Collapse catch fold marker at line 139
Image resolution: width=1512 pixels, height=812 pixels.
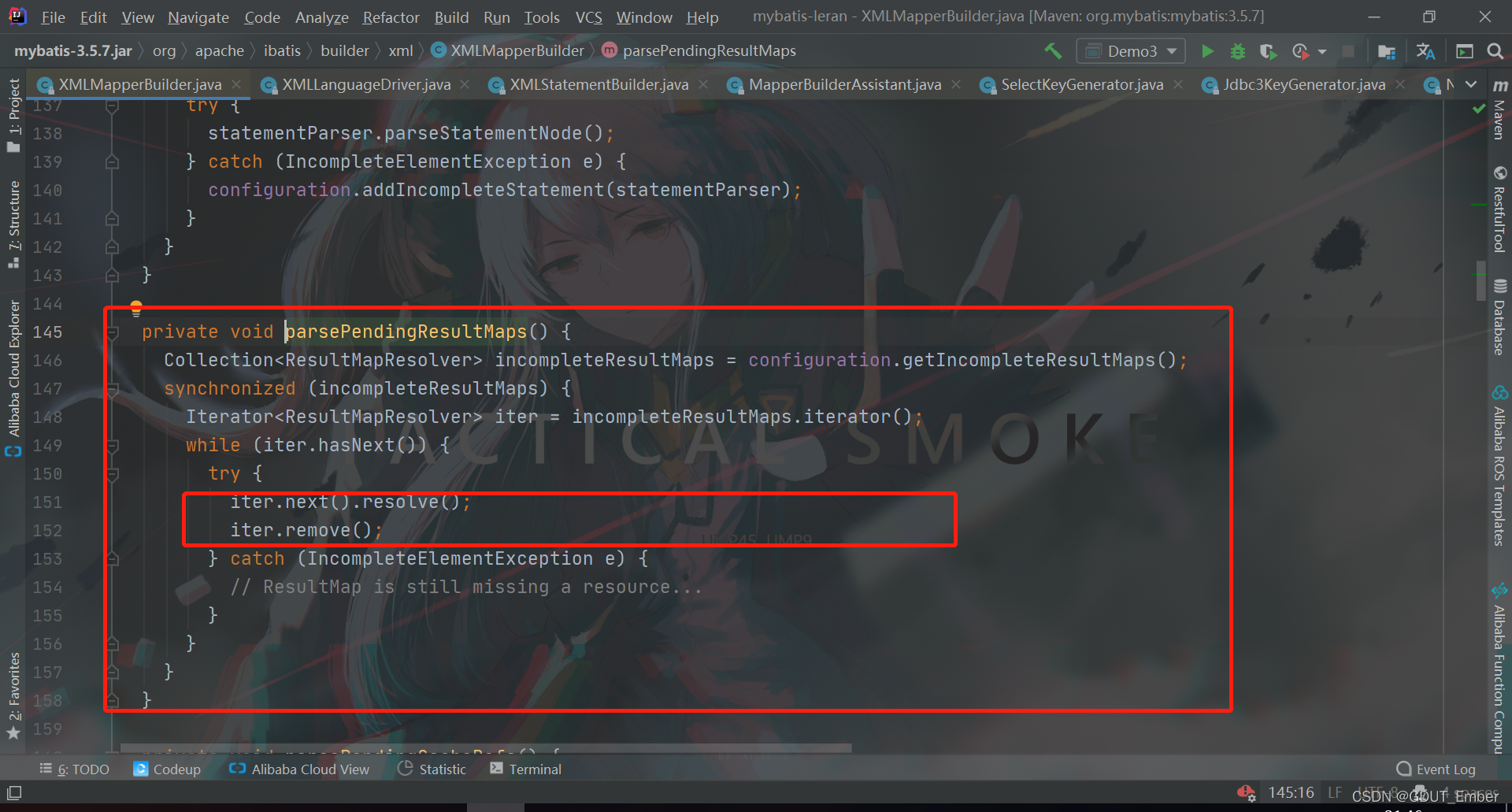click(x=112, y=162)
